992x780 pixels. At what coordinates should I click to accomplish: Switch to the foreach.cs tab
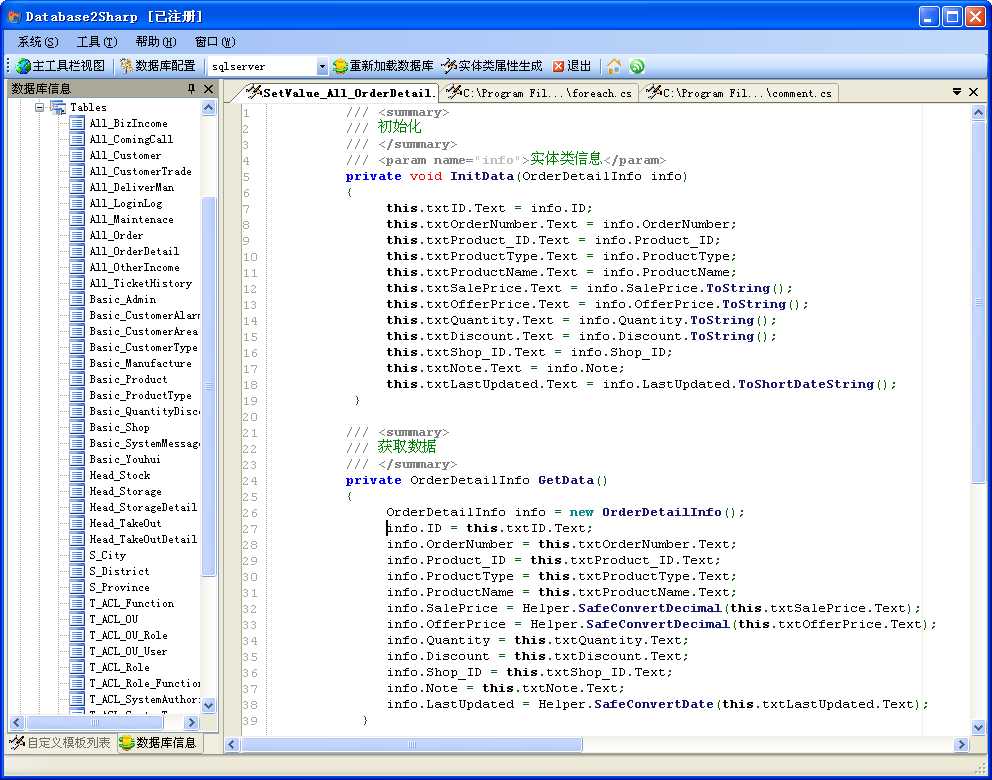point(539,93)
